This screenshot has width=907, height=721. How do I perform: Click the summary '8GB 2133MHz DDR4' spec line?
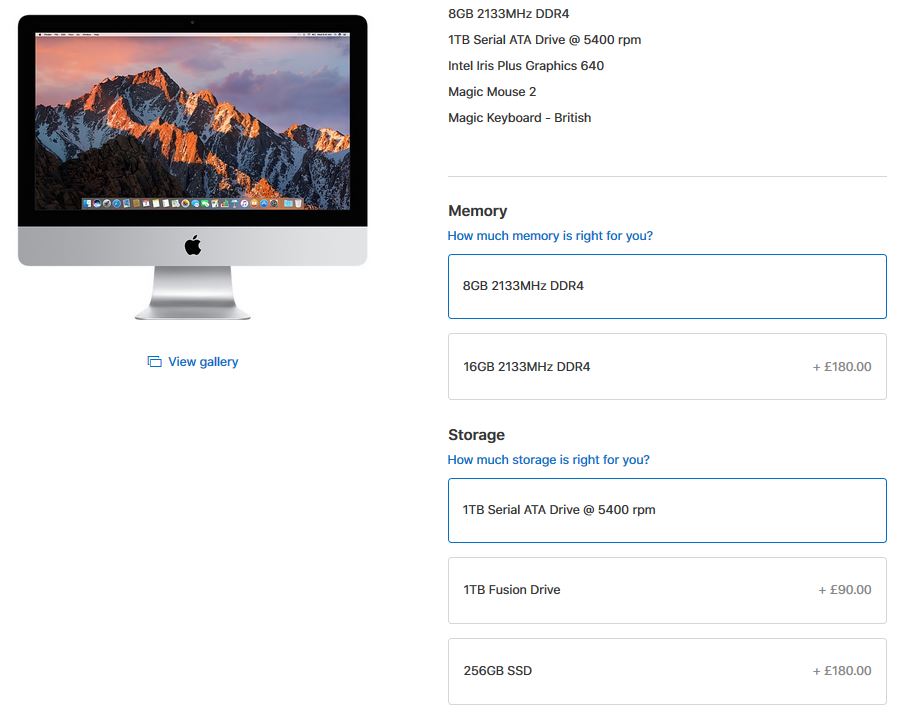[508, 14]
